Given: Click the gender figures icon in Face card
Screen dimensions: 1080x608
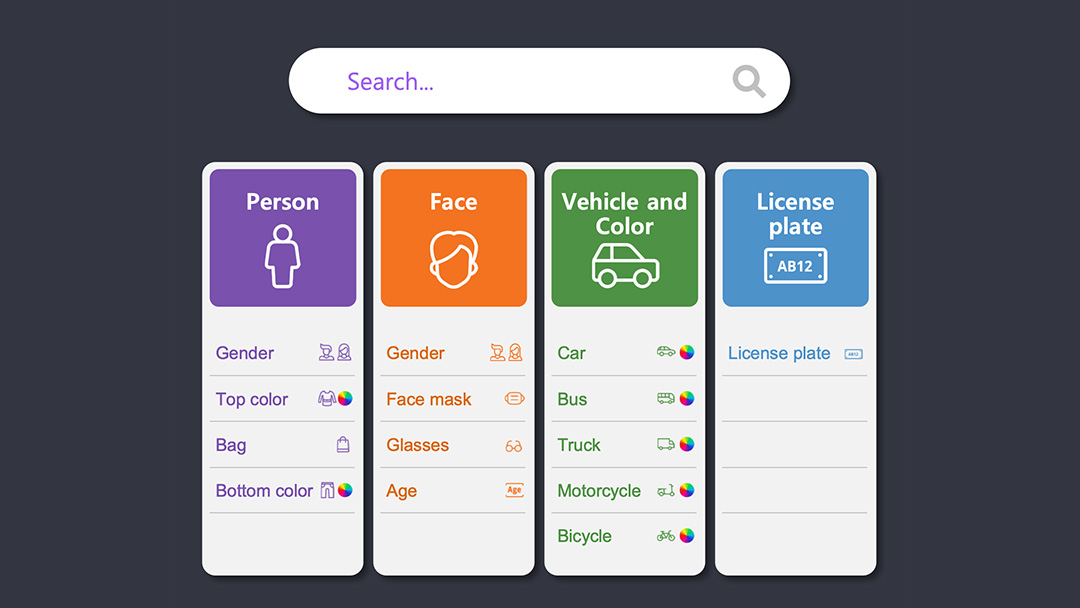Looking at the screenshot, I should tap(505, 353).
